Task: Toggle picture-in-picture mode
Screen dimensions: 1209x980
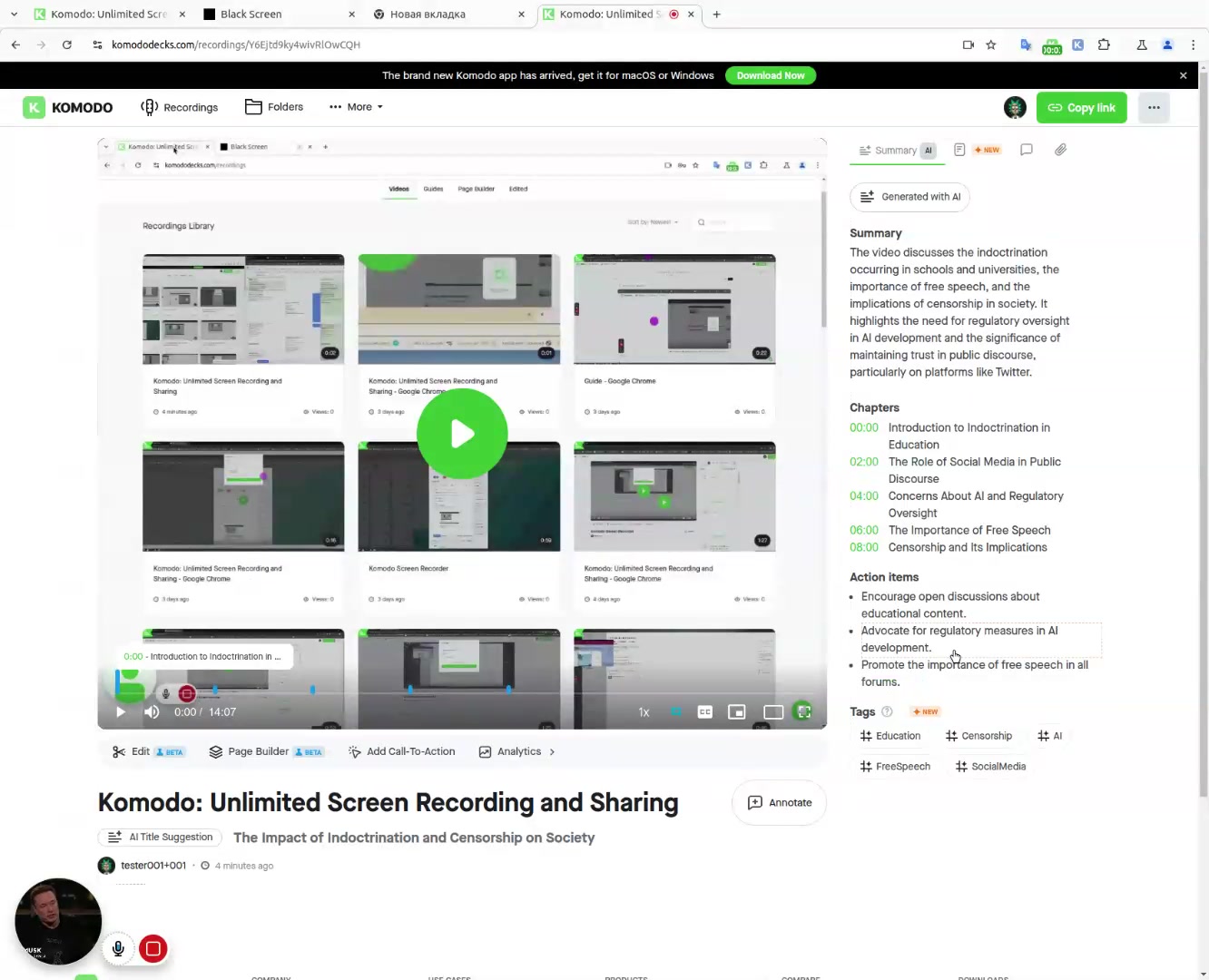Action: click(737, 712)
